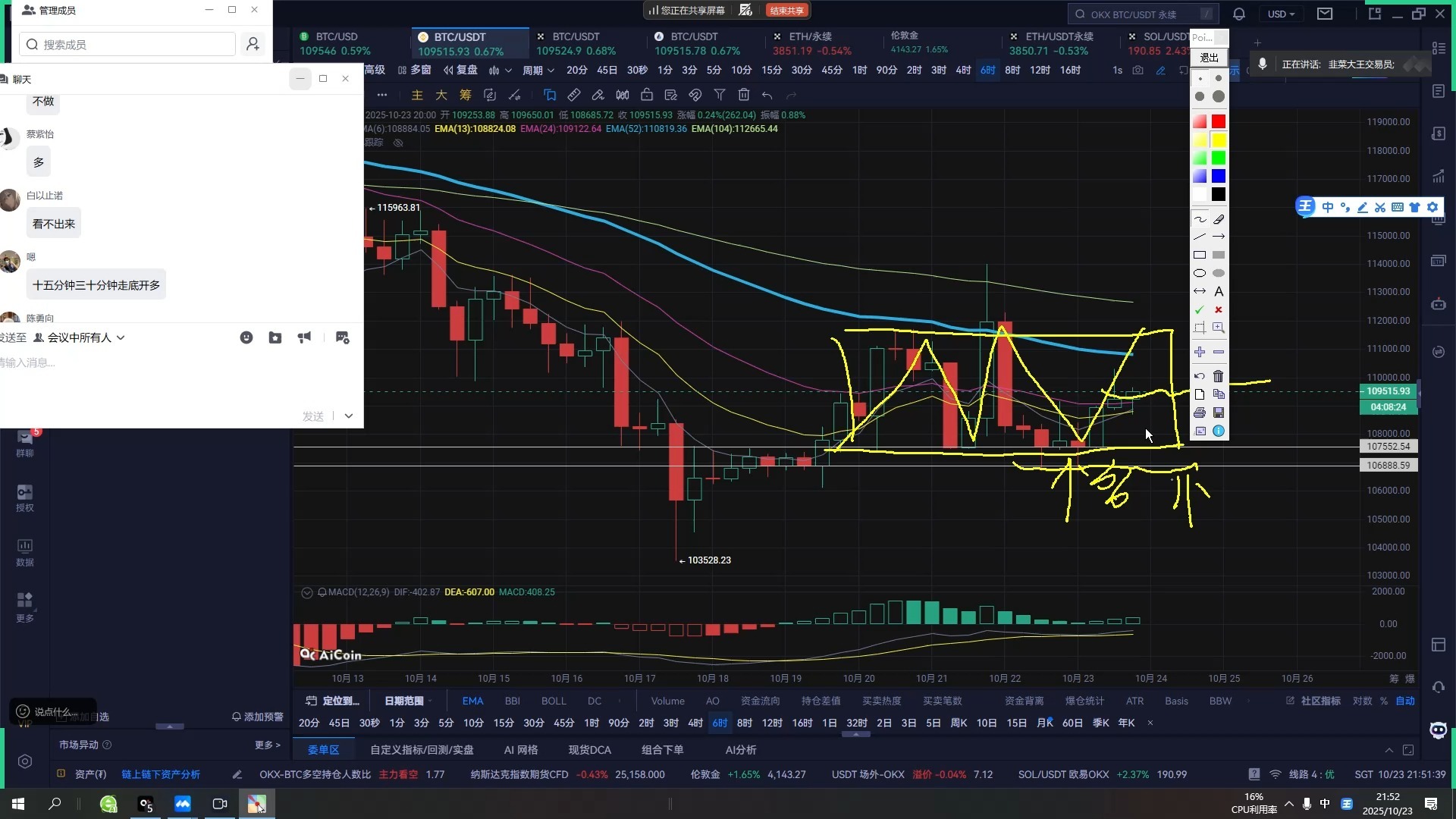Toggle eye icon next to EMA row

coord(398,143)
